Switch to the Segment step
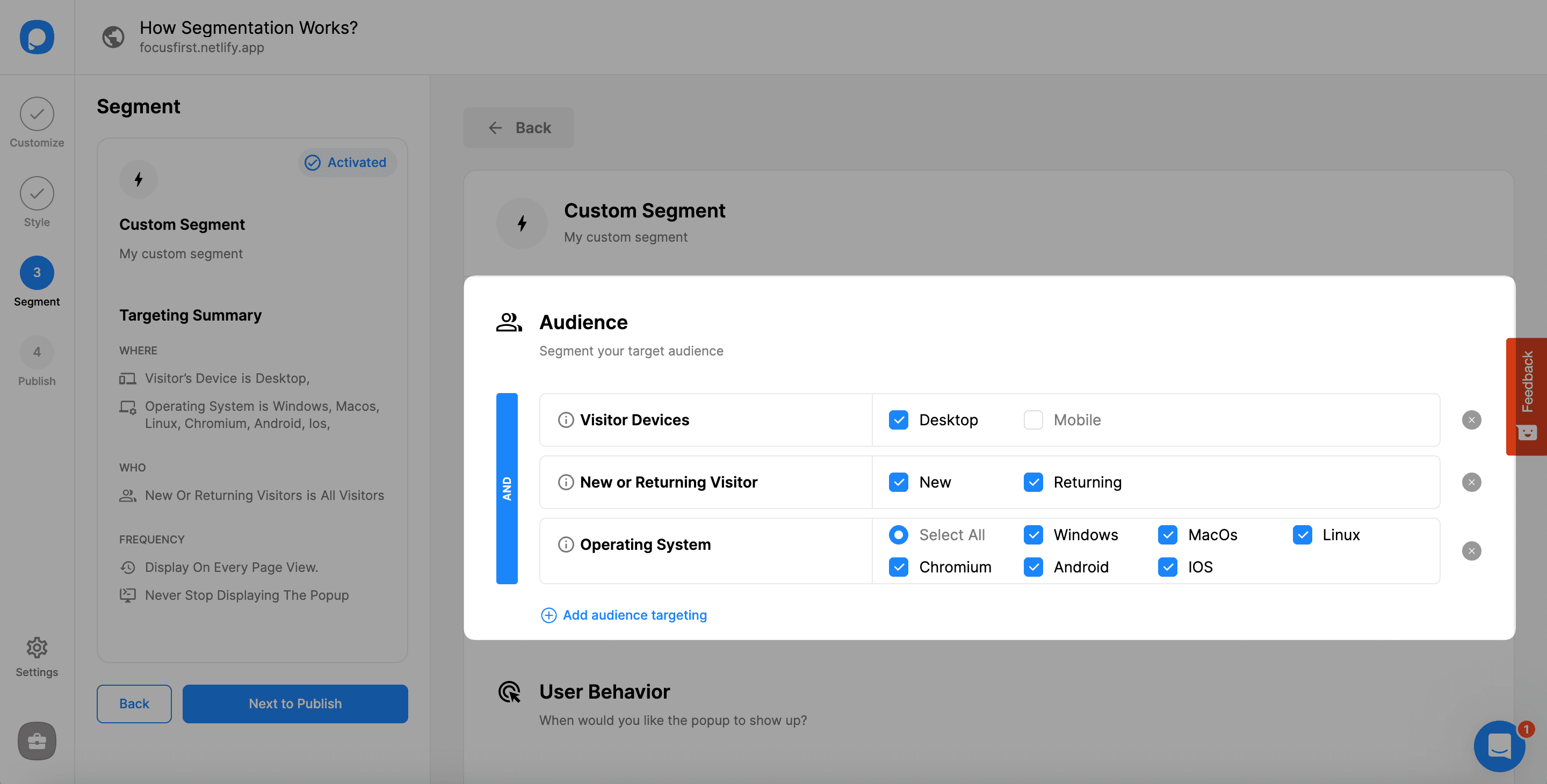The height and width of the screenshot is (784, 1547). pyautogui.click(x=36, y=281)
